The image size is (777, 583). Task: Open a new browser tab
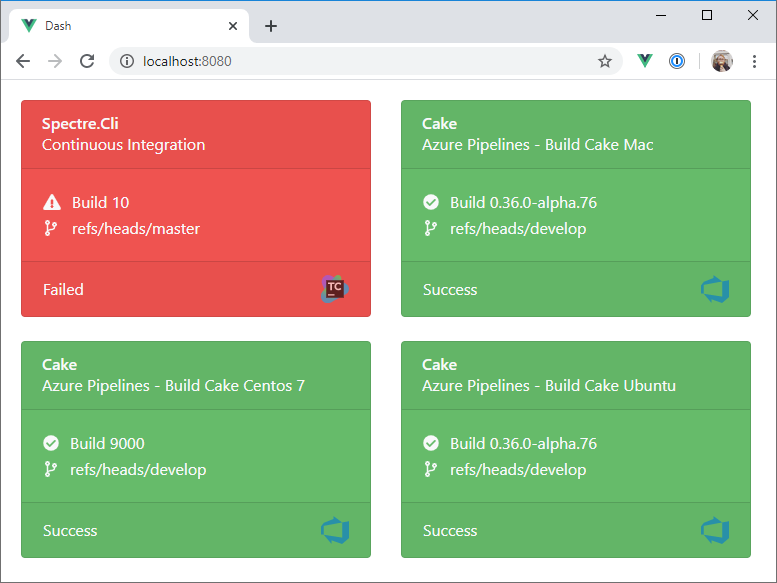coord(271,26)
